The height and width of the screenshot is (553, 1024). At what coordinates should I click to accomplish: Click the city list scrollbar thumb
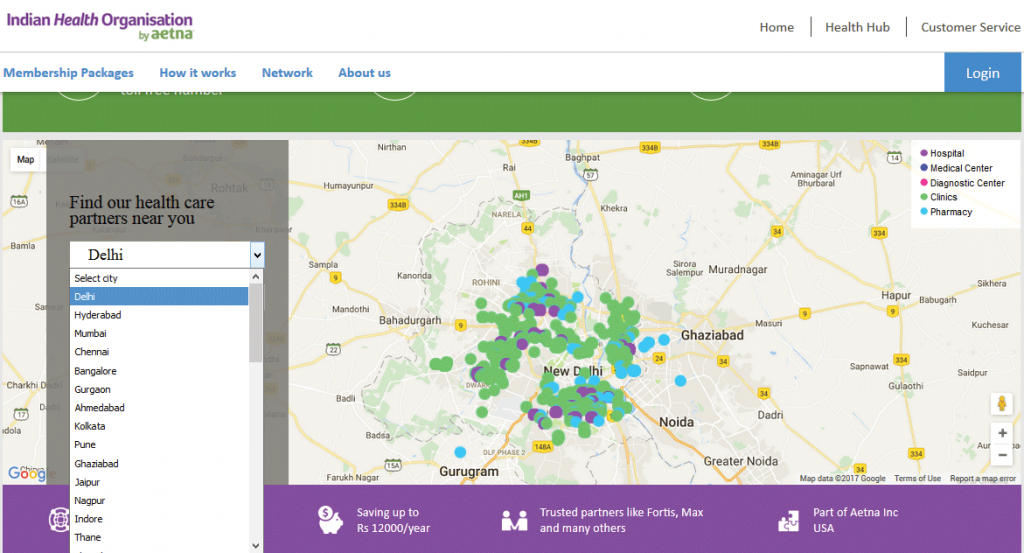tap(256, 323)
